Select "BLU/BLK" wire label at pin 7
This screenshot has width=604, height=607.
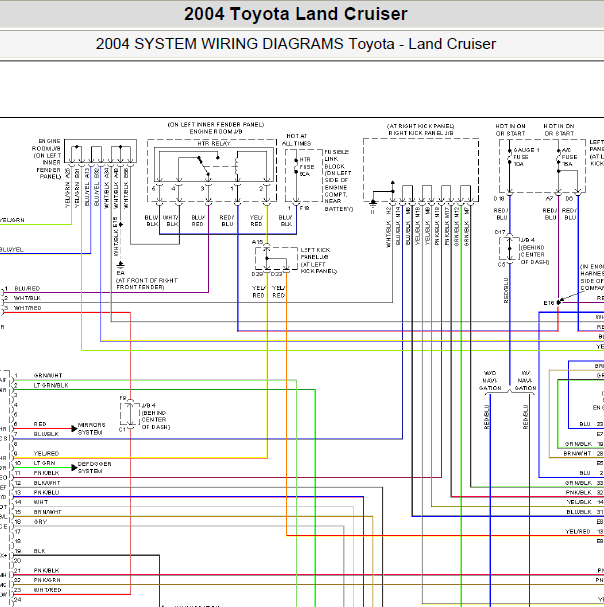(46, 434)
